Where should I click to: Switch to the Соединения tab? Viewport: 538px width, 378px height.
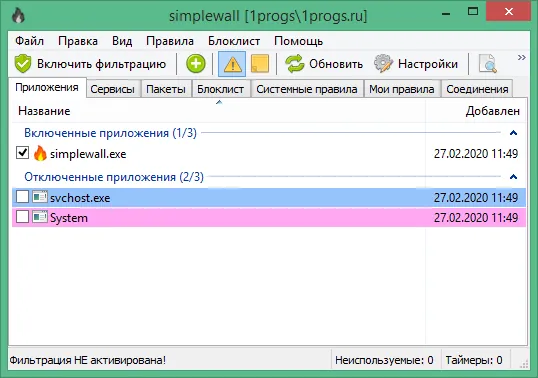[x=477, y=89]
